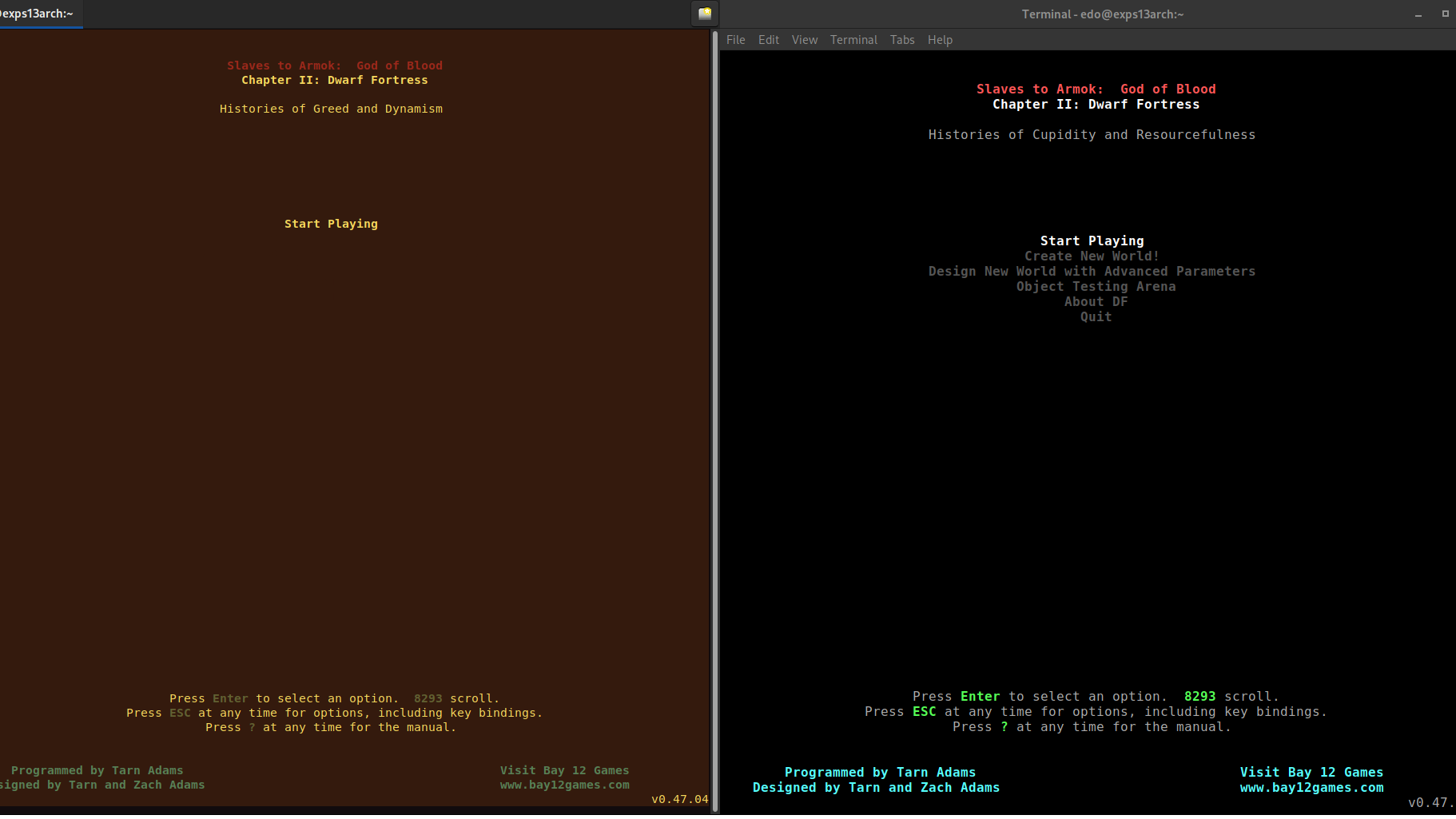The image size is (1456, 819).
Task: Click Histories of Cupidity and Resourcefulness text
Action: pyautogui.click(x=1092, y=134)
